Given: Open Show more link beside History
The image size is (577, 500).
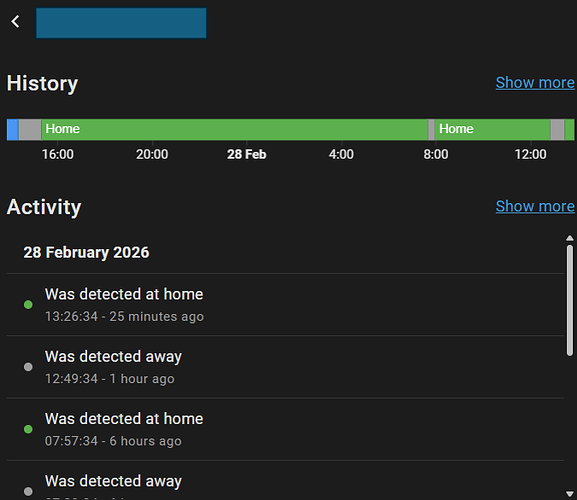Looking at the screenshot, I should click(x=535, y=83).
